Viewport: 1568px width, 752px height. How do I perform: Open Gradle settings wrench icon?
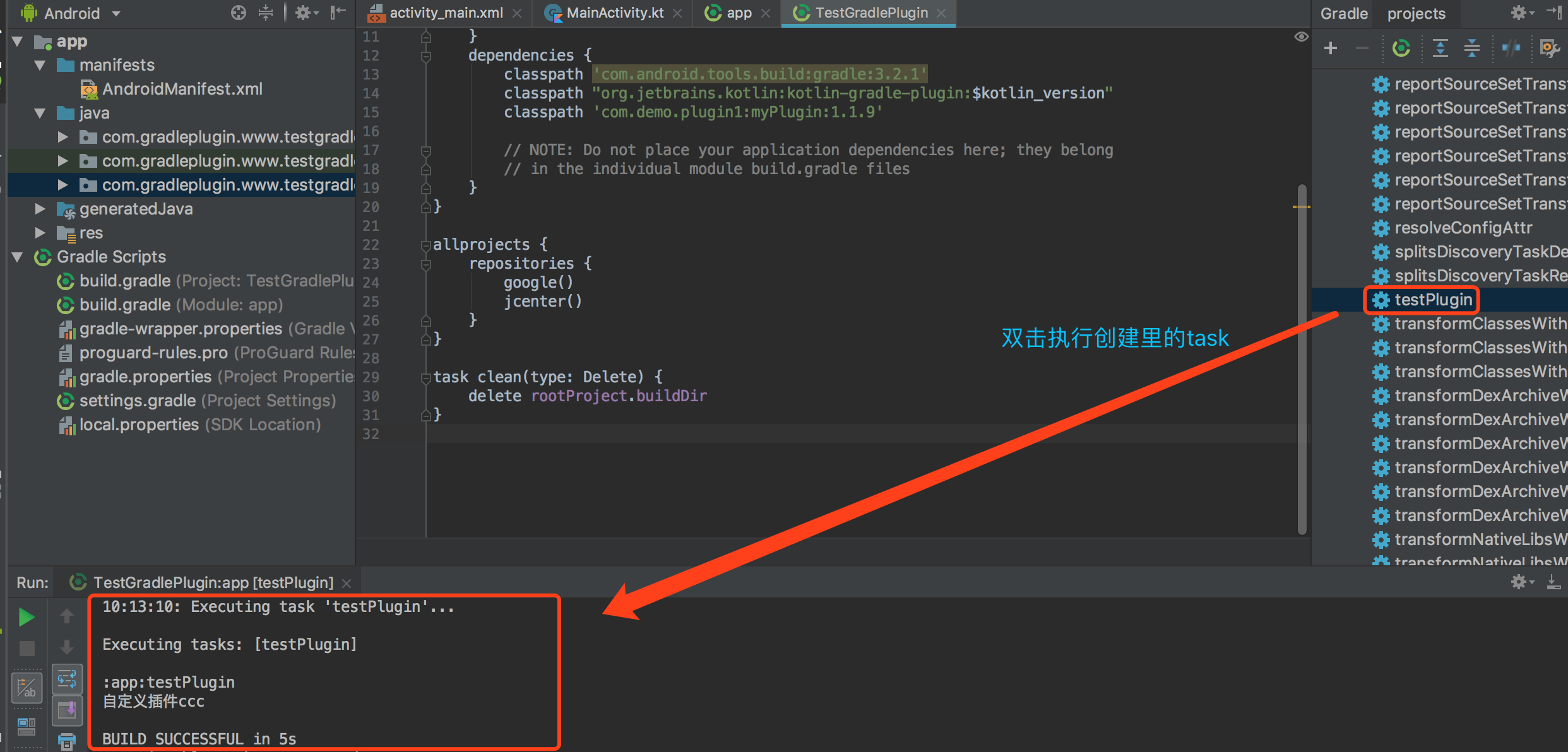point(1549,48)
